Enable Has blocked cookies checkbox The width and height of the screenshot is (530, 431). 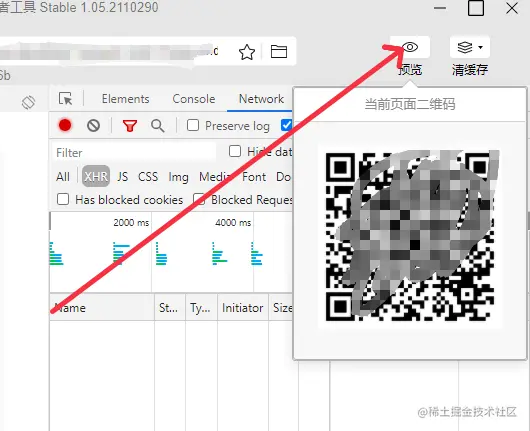(63, 199)
